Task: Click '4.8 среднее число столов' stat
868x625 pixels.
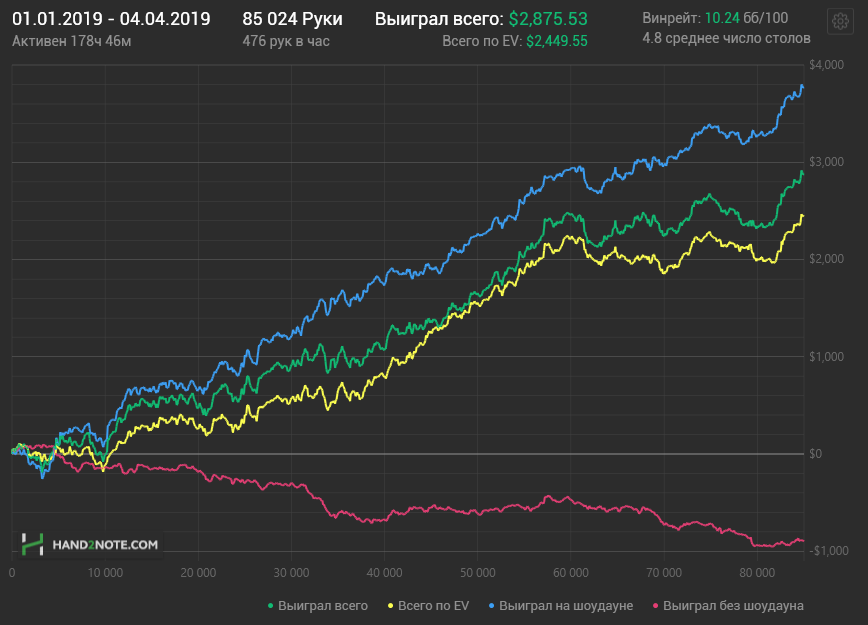Action: coord(726,38)
